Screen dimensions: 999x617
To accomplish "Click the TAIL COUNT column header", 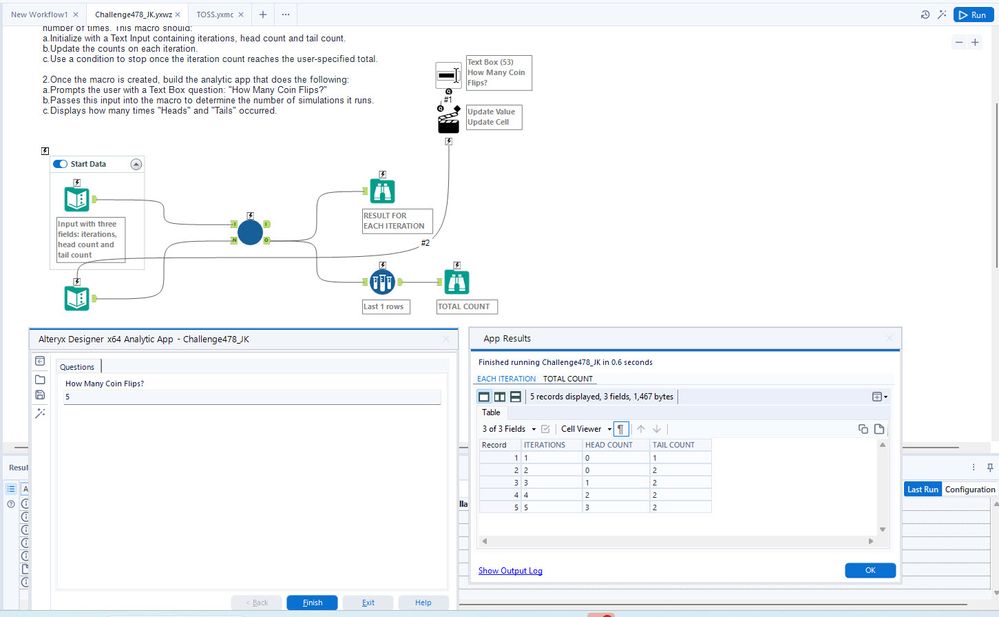I will tap(680, 445).
